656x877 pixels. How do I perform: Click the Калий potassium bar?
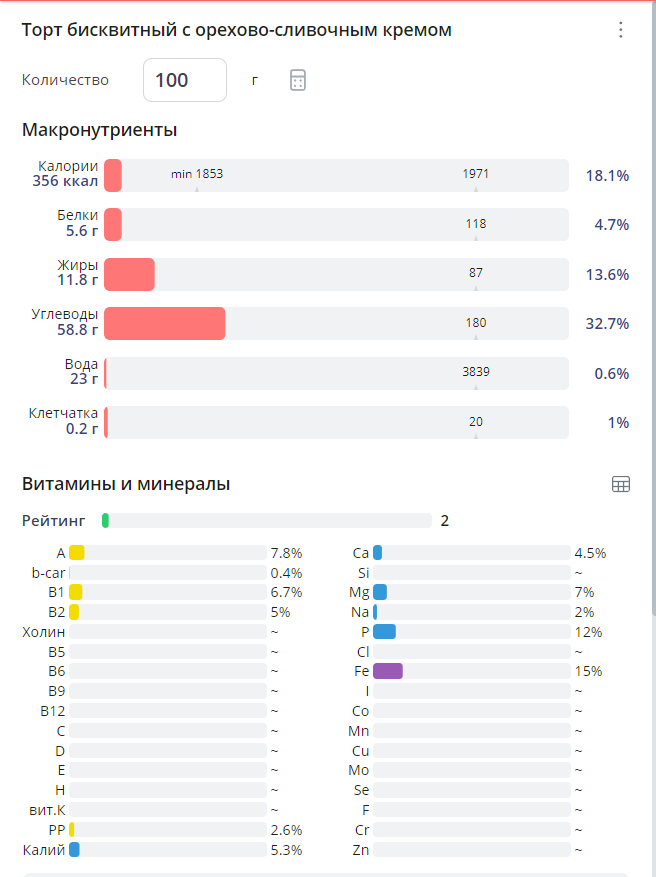(x=167, y=849)
